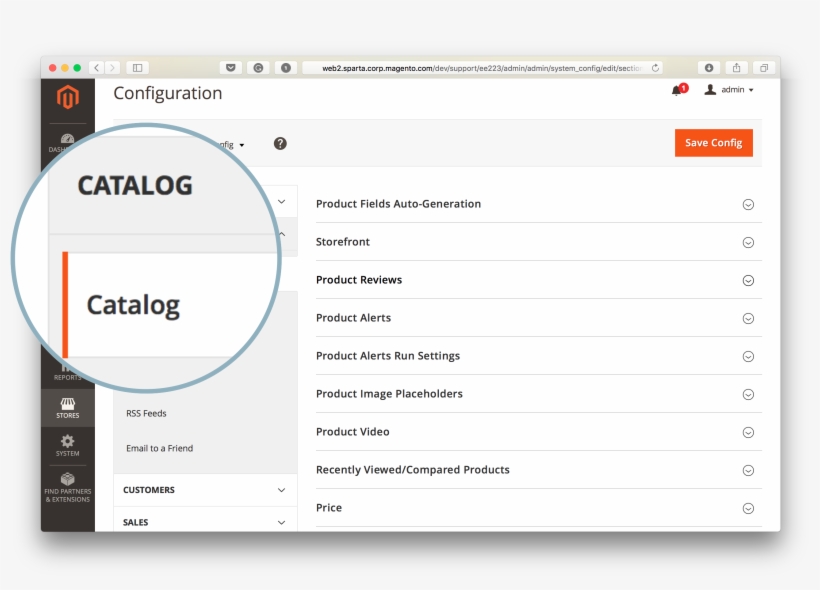Expand the Price section
Viewport: 820px width, 590px height.
pos(539,508)
